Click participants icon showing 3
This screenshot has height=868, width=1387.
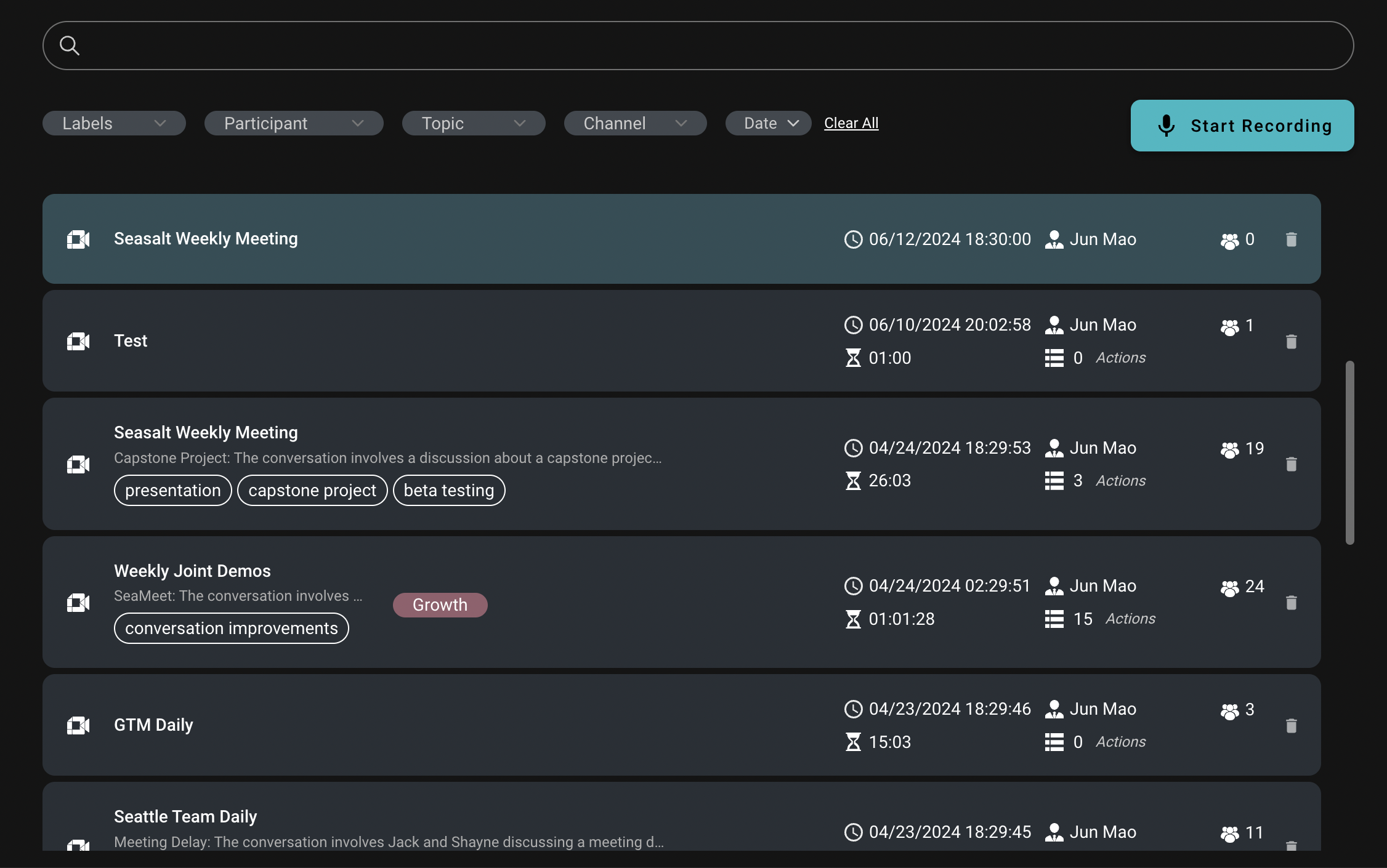coord(1229,711)
